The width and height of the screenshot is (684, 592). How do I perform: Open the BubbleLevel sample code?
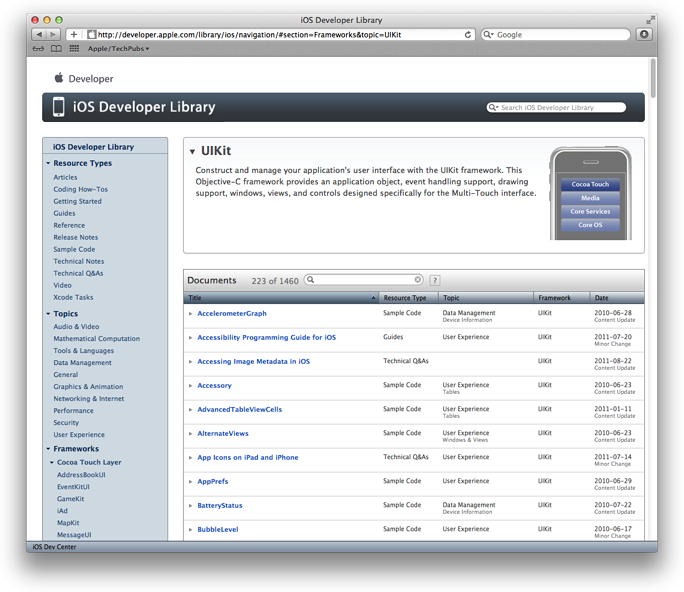pyautogui.click(x=218, y=529)
